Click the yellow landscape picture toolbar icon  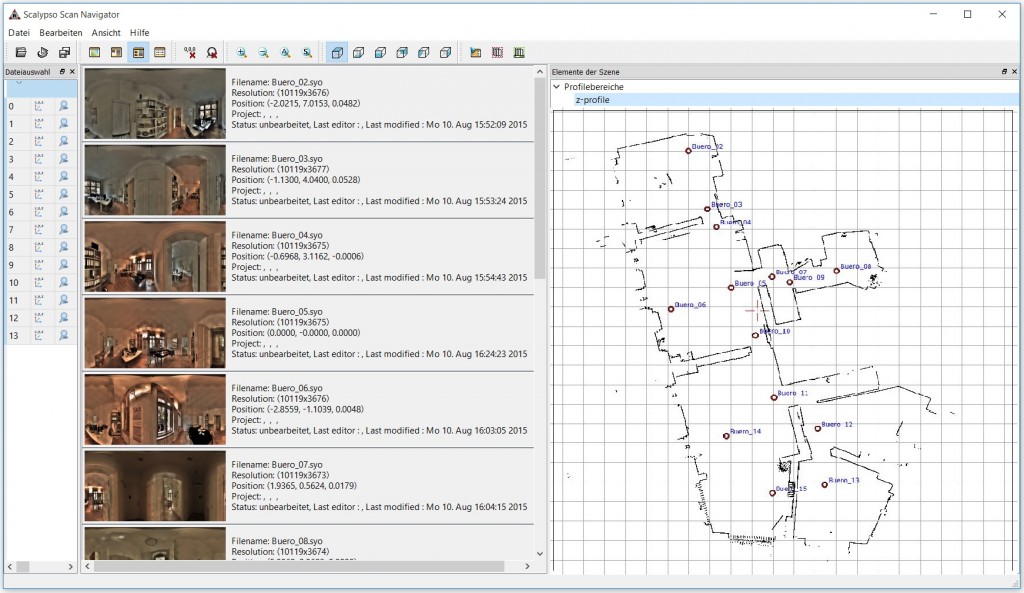[475, 53]
